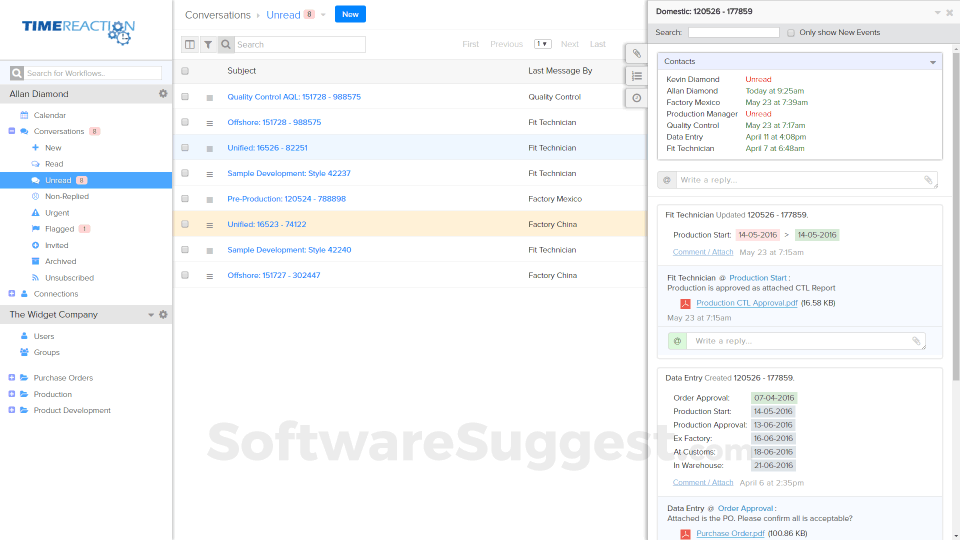
Task: Open the Purchase Order.pdf link
Action: pyautogui.click(x=730, y=533)
